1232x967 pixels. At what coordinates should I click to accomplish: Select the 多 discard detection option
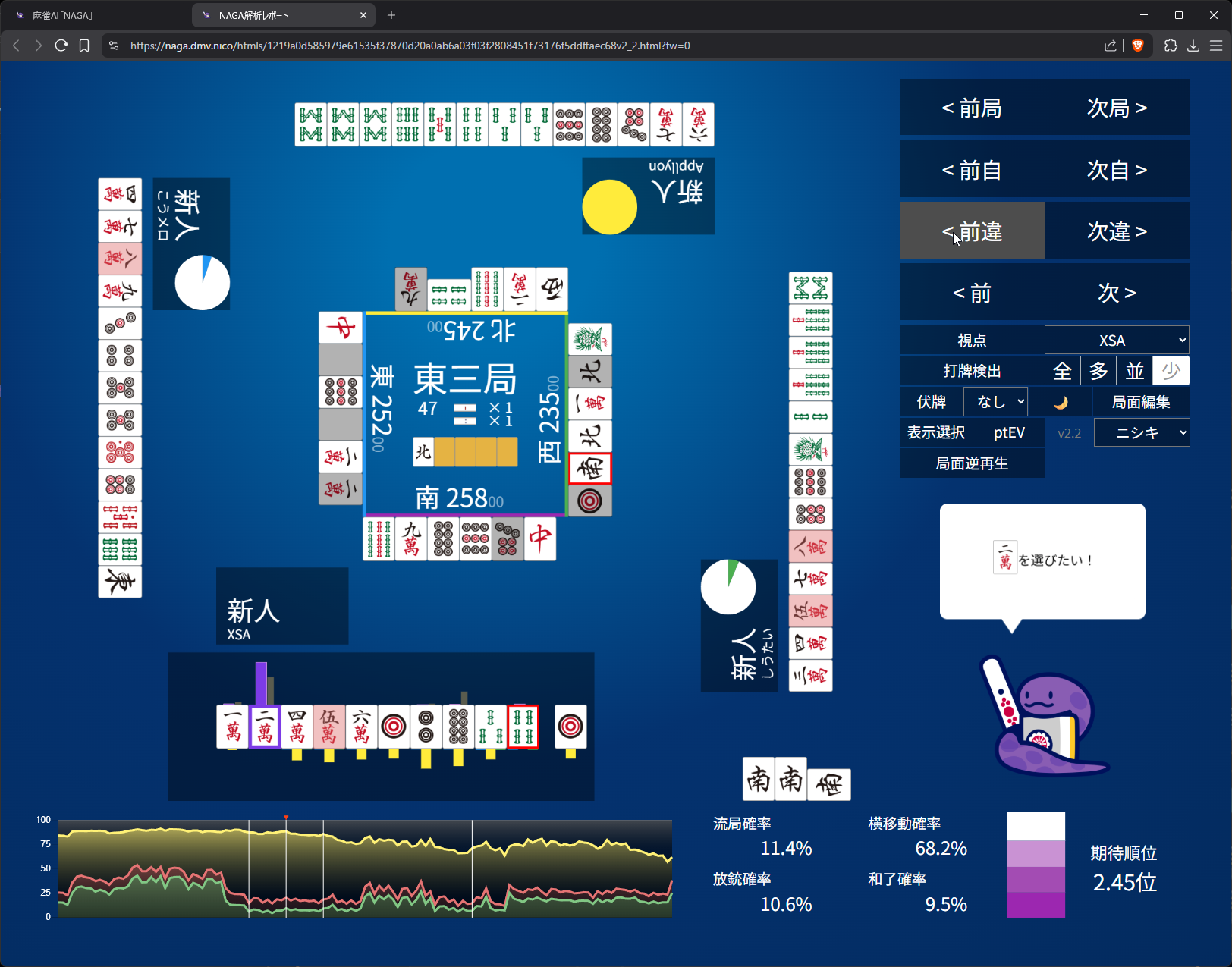(1098, 371)
